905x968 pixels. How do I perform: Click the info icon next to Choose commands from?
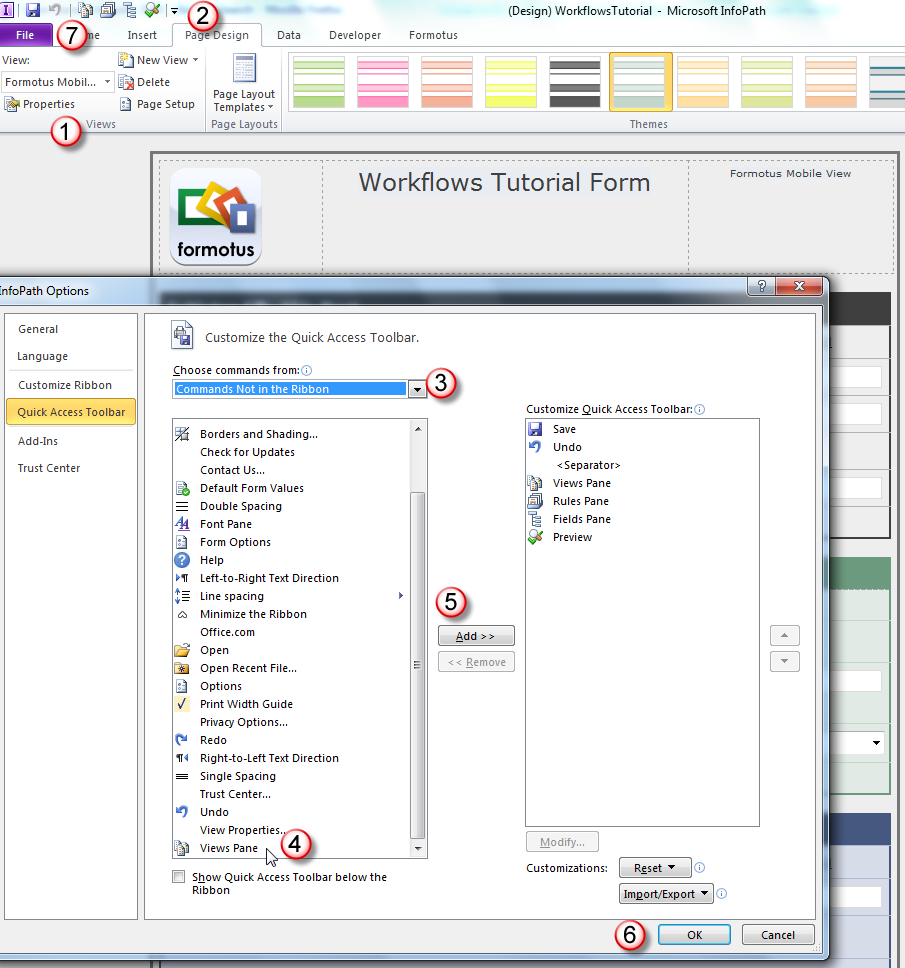point(307,370)
